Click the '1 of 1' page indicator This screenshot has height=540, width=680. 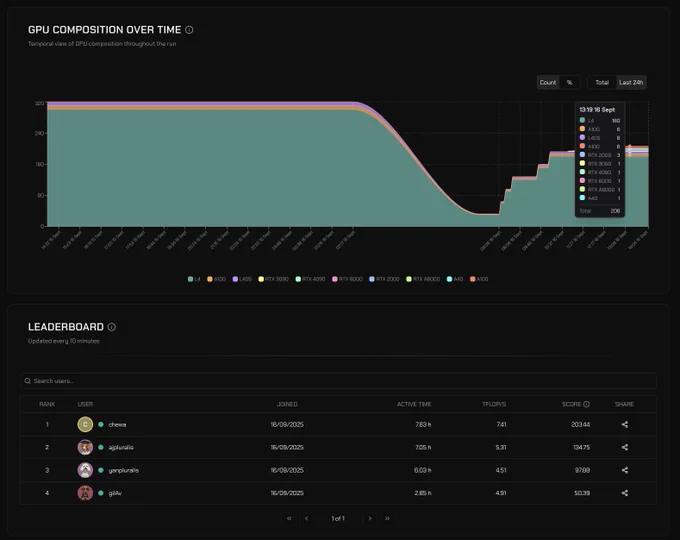click(338, 518)
